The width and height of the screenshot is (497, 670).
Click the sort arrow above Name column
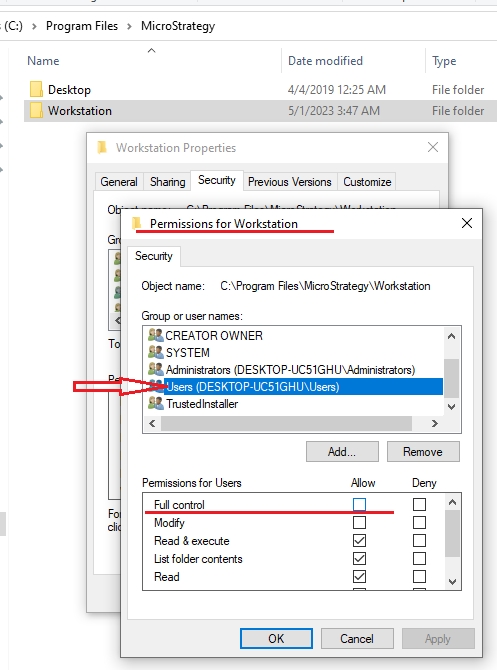pos(151,51)
